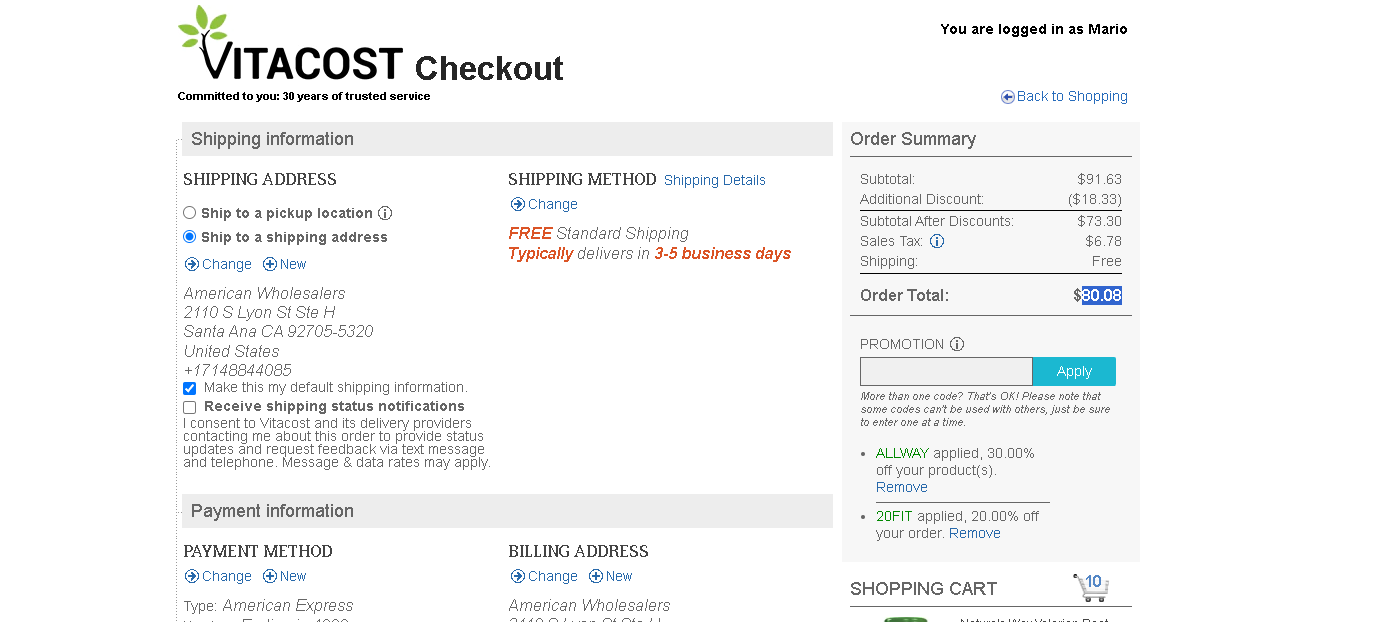Change the payment method

click(227, 576)
